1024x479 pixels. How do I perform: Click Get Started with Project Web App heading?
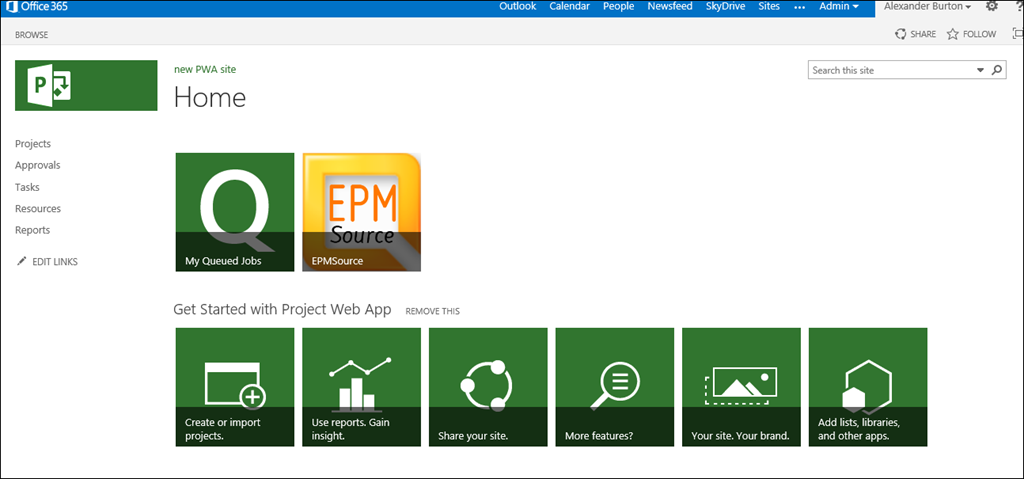pos(282,309)
